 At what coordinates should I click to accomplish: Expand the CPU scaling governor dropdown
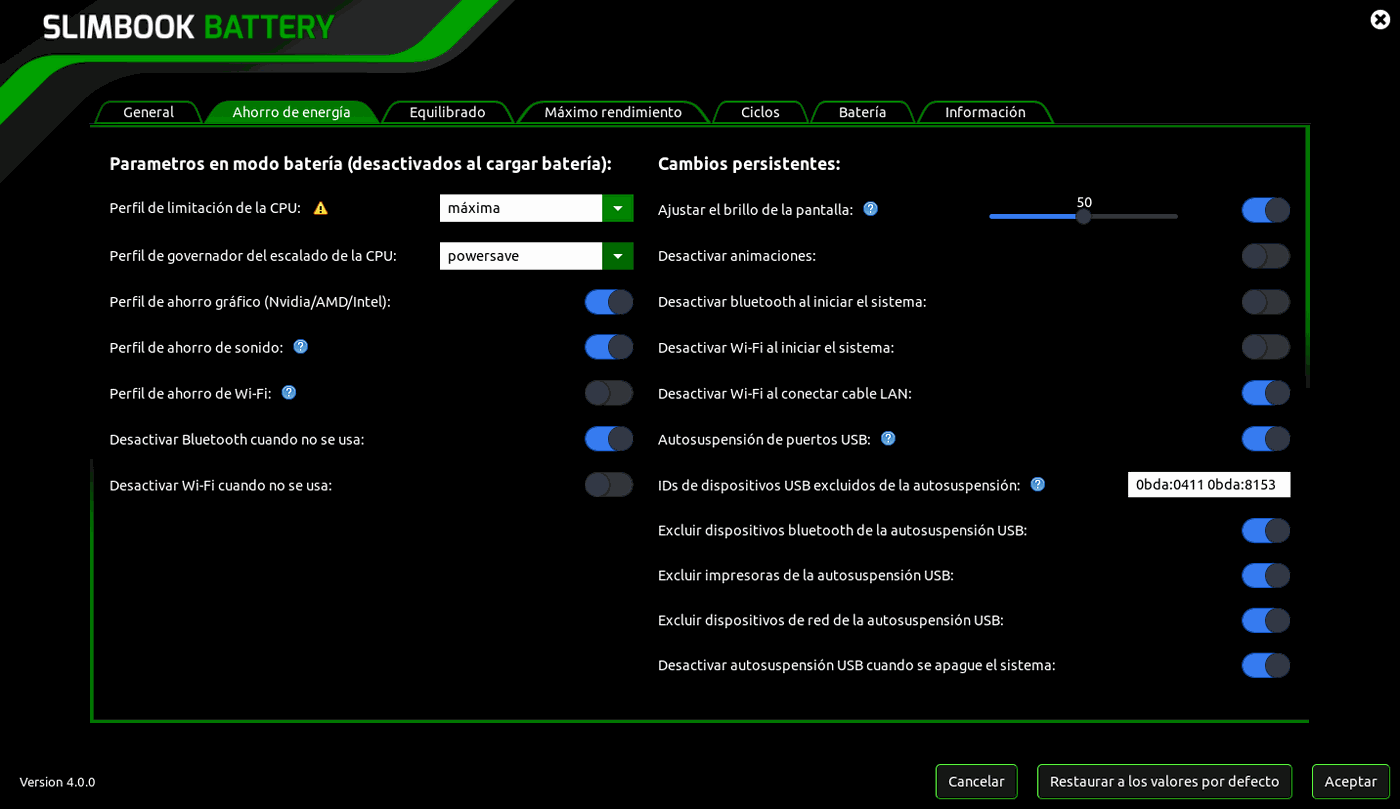[617, 256]
